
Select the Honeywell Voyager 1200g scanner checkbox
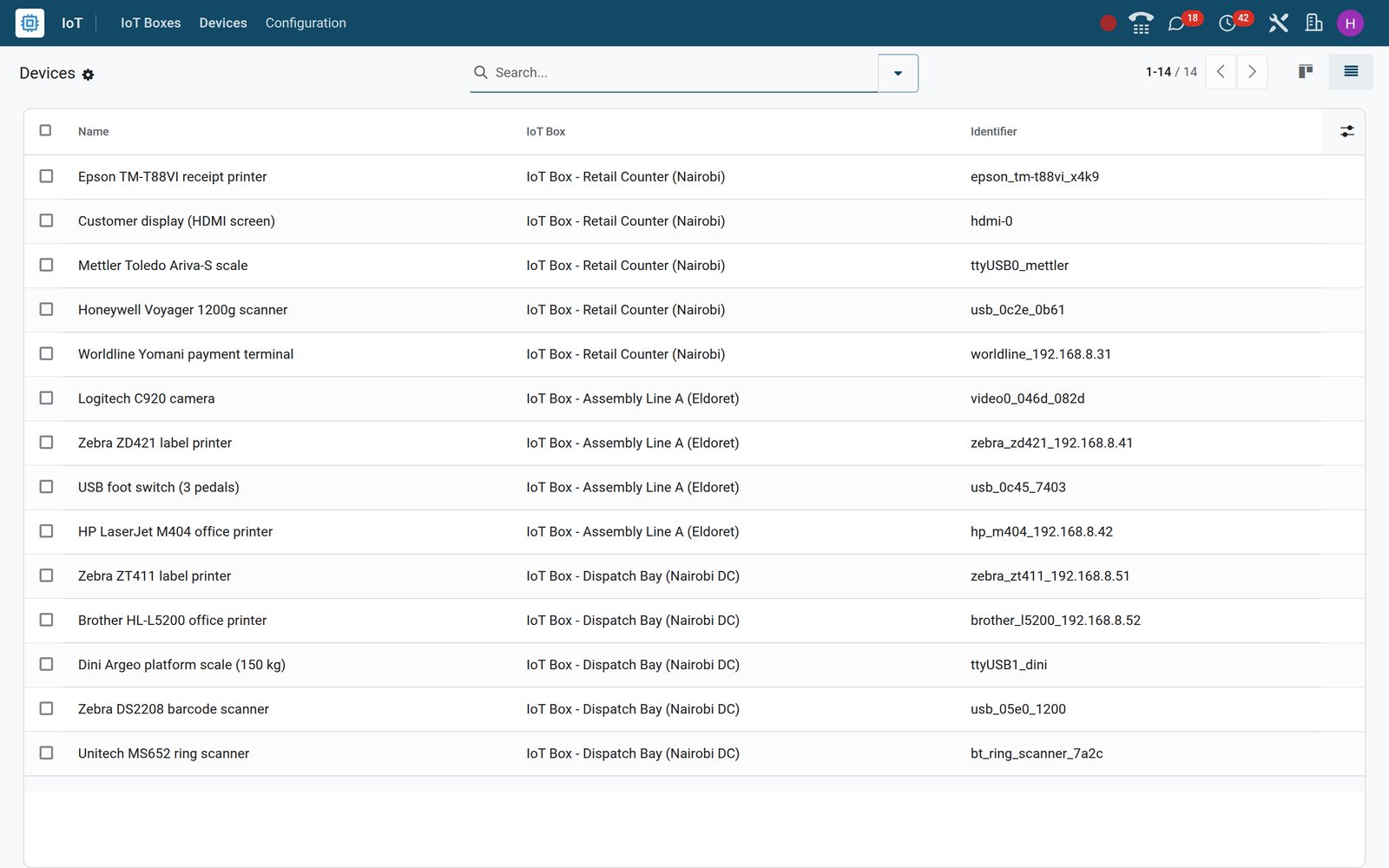click(x=46, y=309)
